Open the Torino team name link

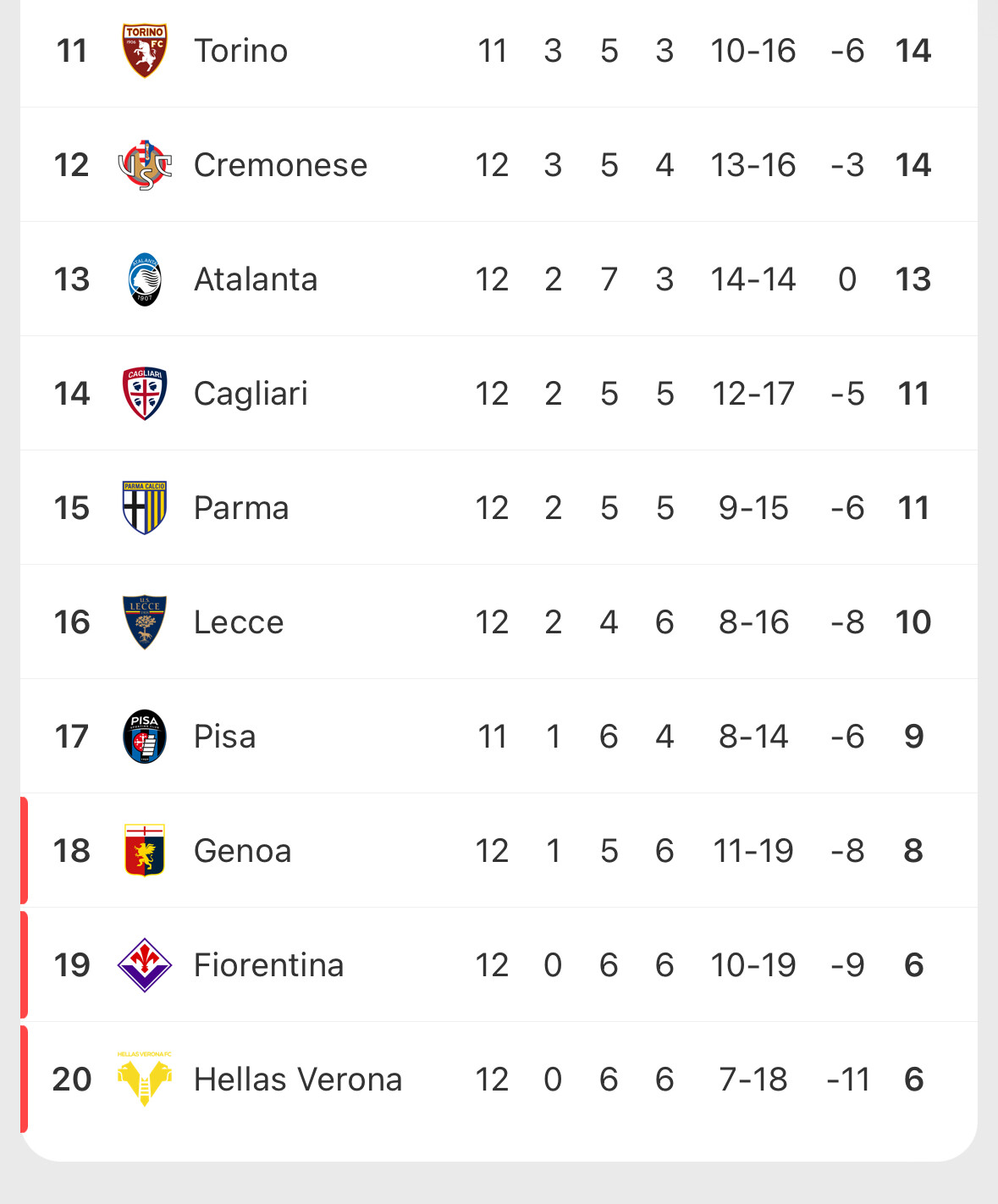coord(241,51)
